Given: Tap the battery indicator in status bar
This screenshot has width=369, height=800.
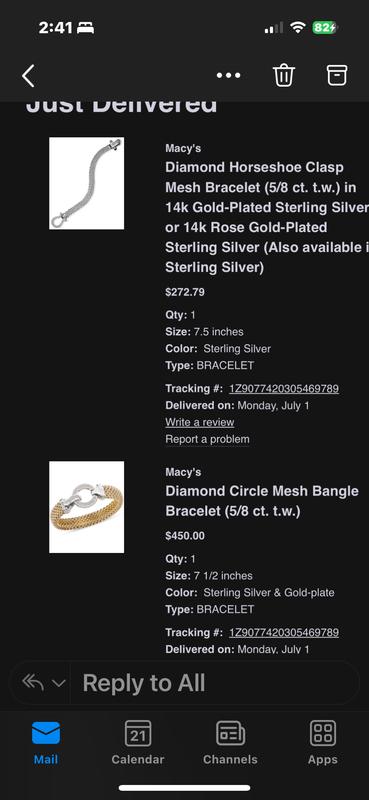Looking at the screenshot, I should [x=325, y=28].
